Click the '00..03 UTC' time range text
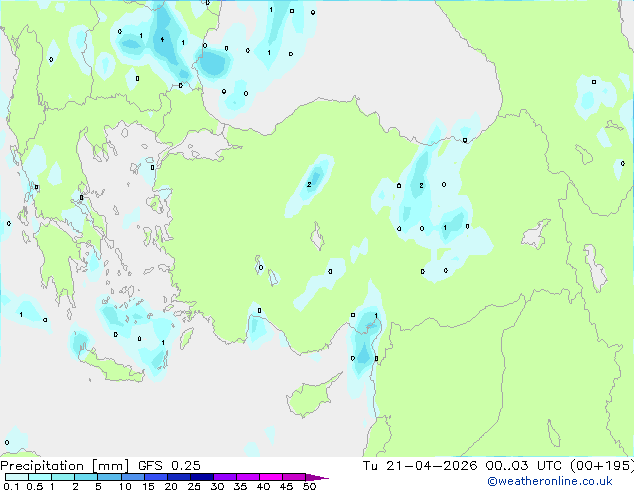The height and width of the screenshot is (490, 634). pyautogui.click(x=524, y=466)
